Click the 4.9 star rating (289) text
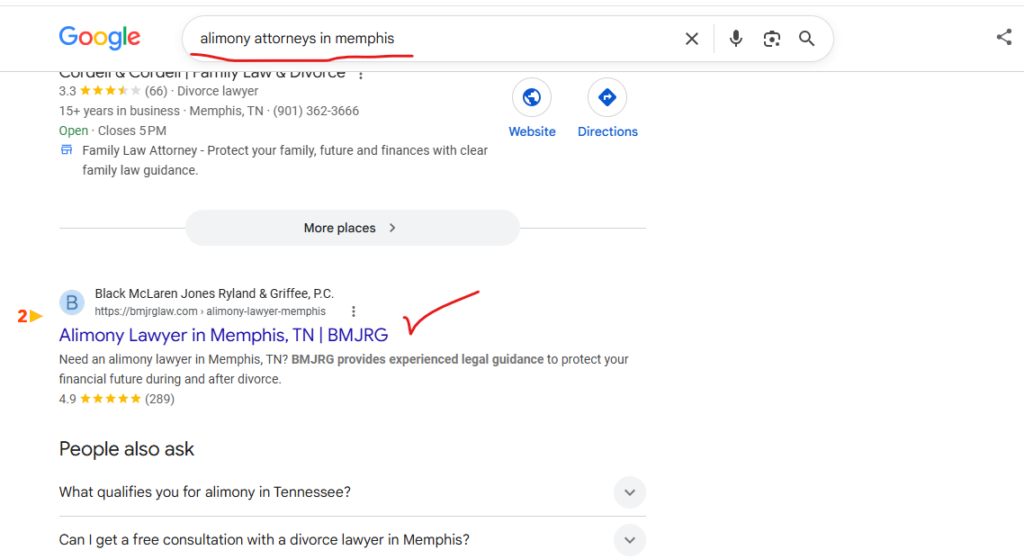 point(117,399)
